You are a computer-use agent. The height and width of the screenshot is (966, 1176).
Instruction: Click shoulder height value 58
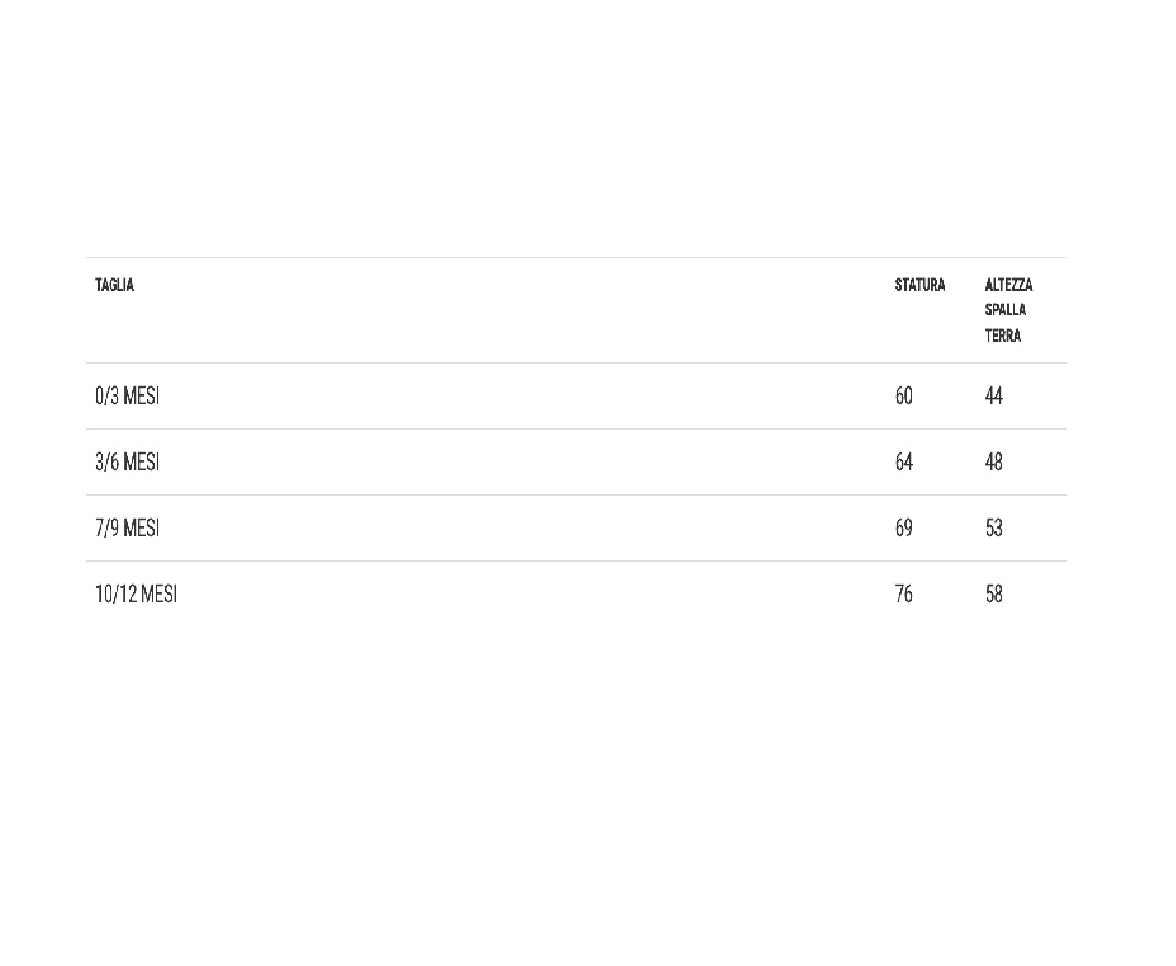pos(993,594)
